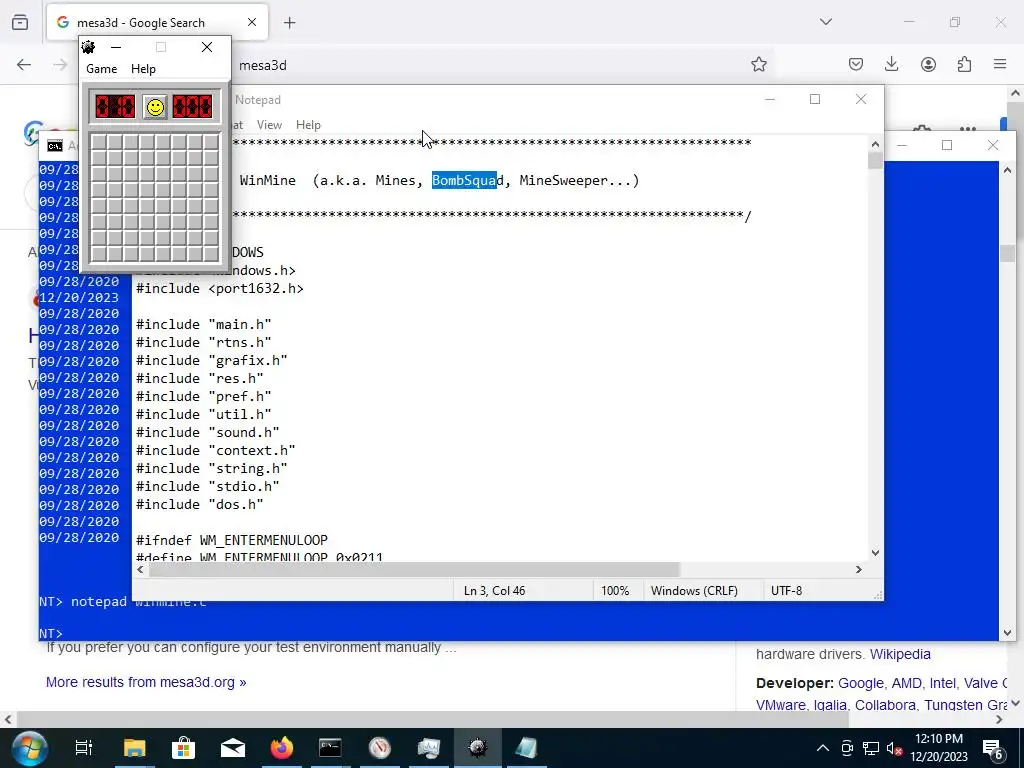Open the Firefox hamburger application menu

tap(1000, 64)
